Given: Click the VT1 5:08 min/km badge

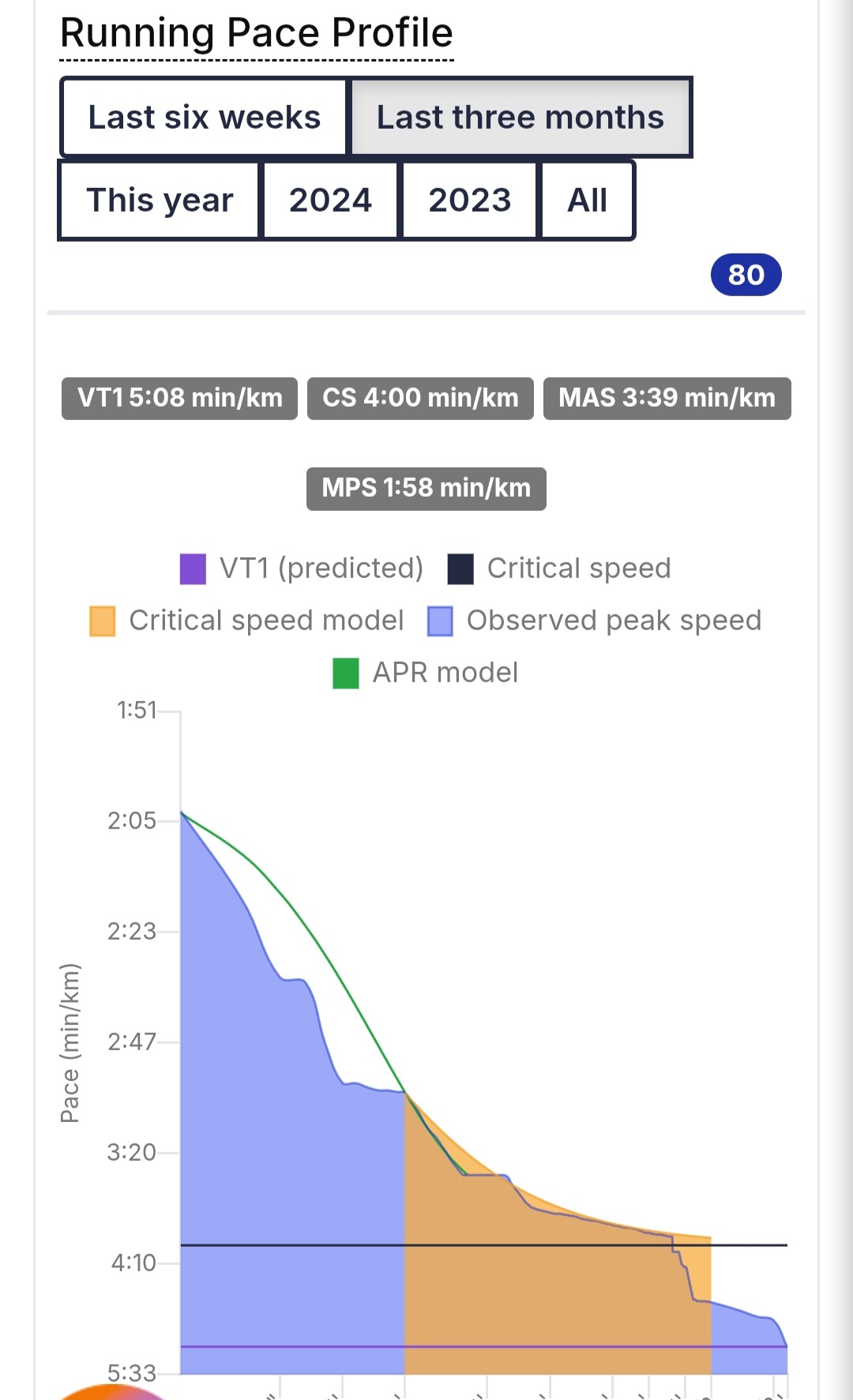Looking at the screenshot, I should tap(179, 398).
